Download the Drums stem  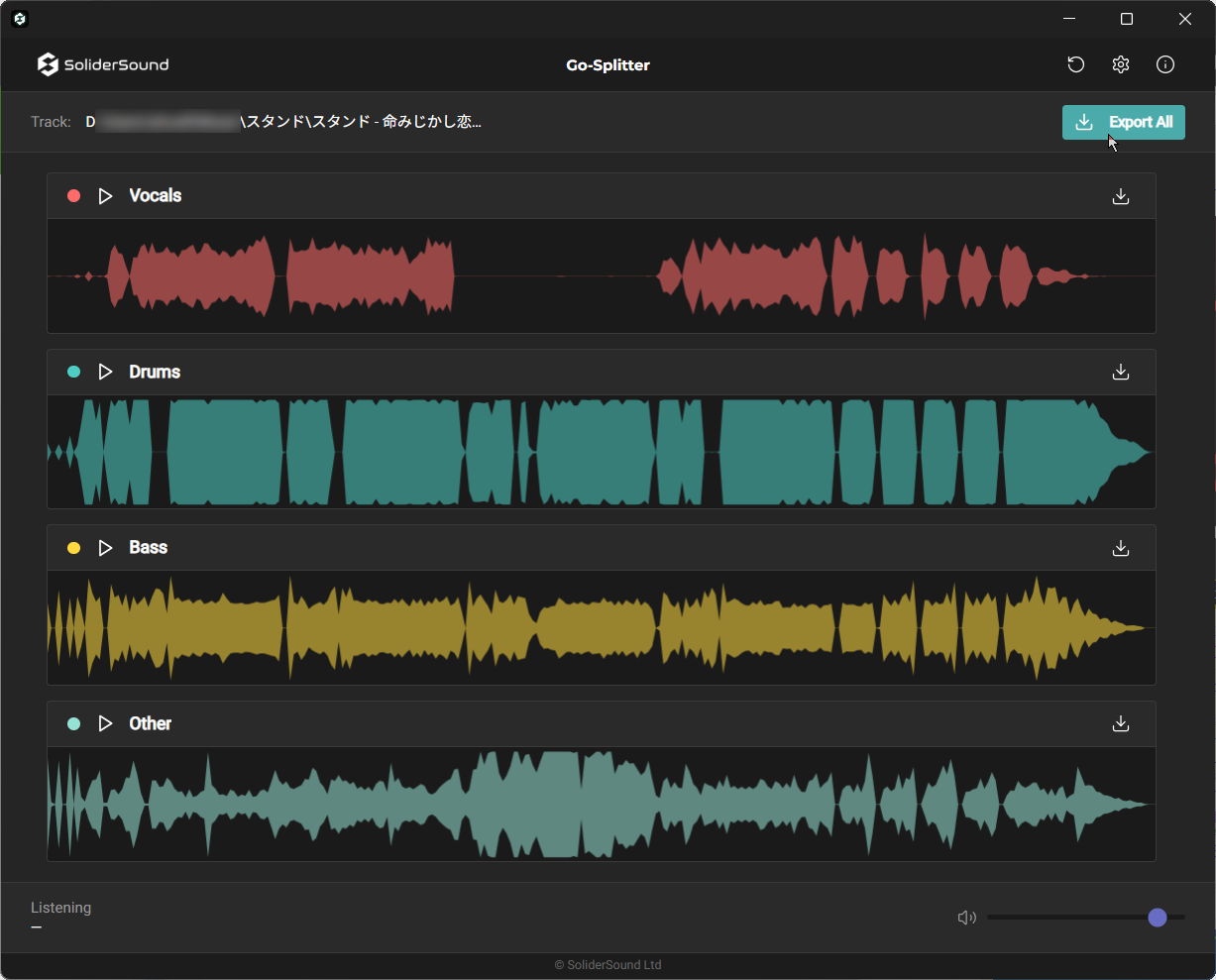tap(1120, 372)
